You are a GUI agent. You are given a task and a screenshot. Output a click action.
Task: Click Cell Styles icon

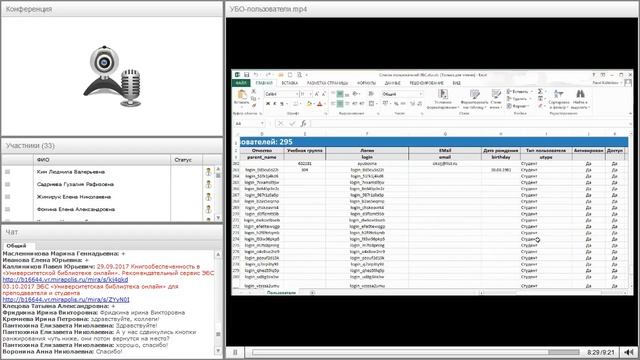click(496, 94)
